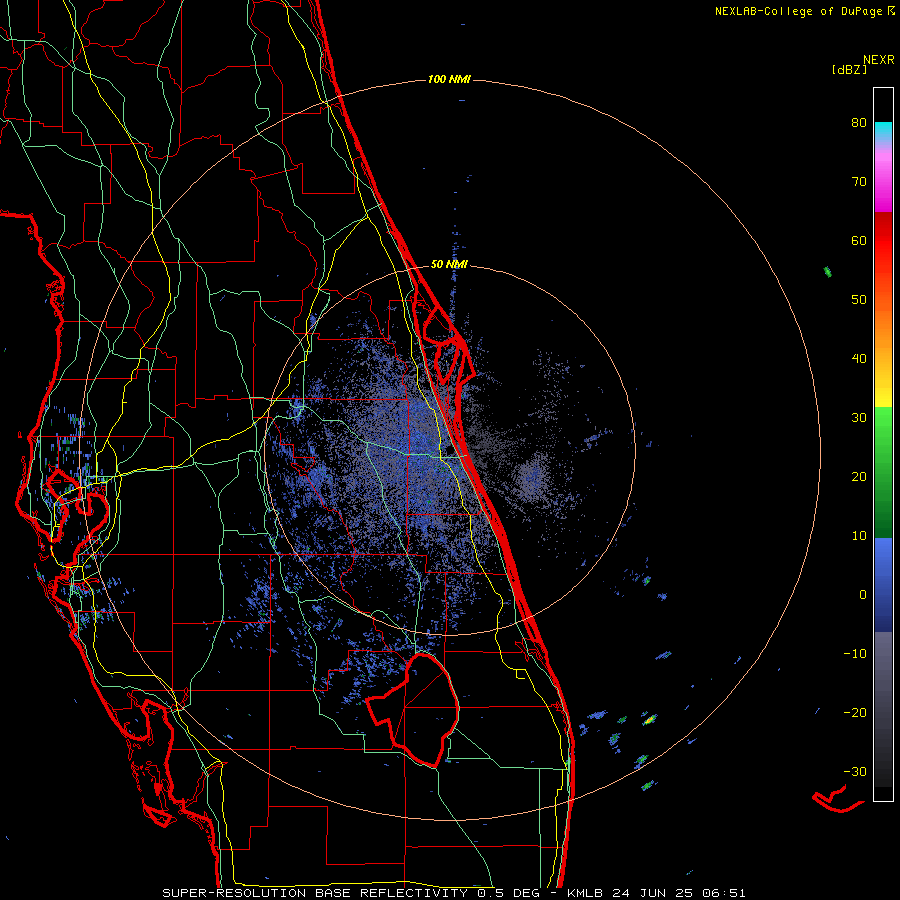Click the yellow-cored radar cell offshore southeast
This screenshot has height=900, width=900.
(x=649, y=719)
